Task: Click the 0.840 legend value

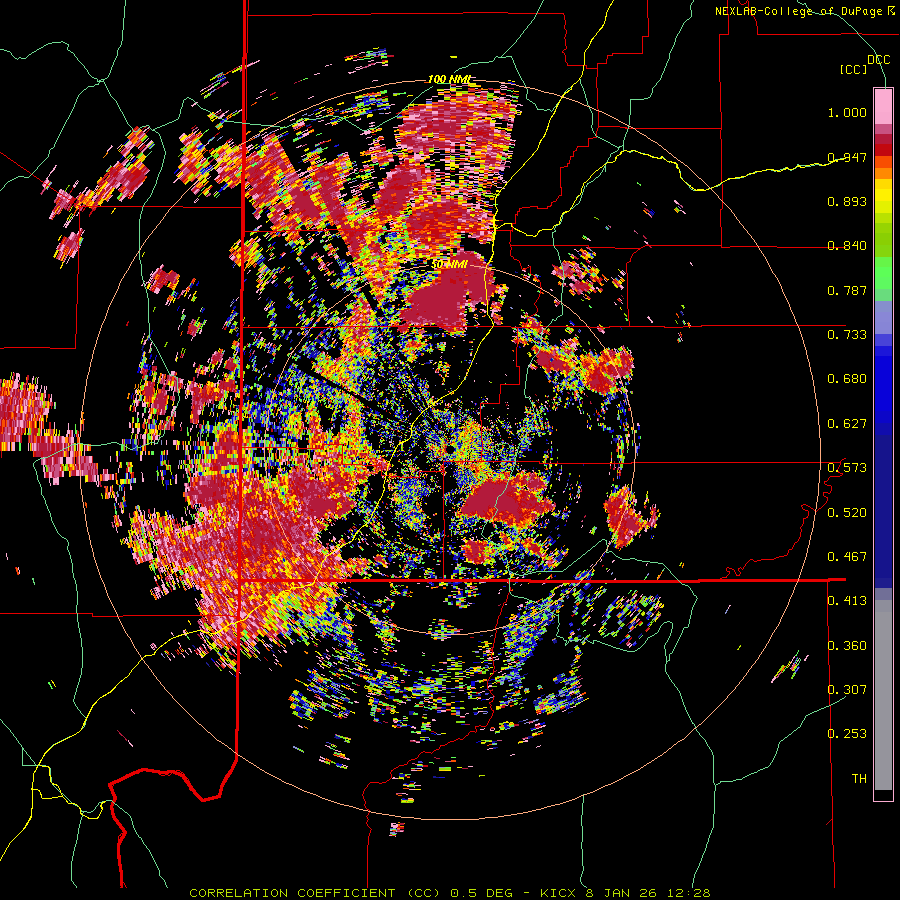Action: 847,246
